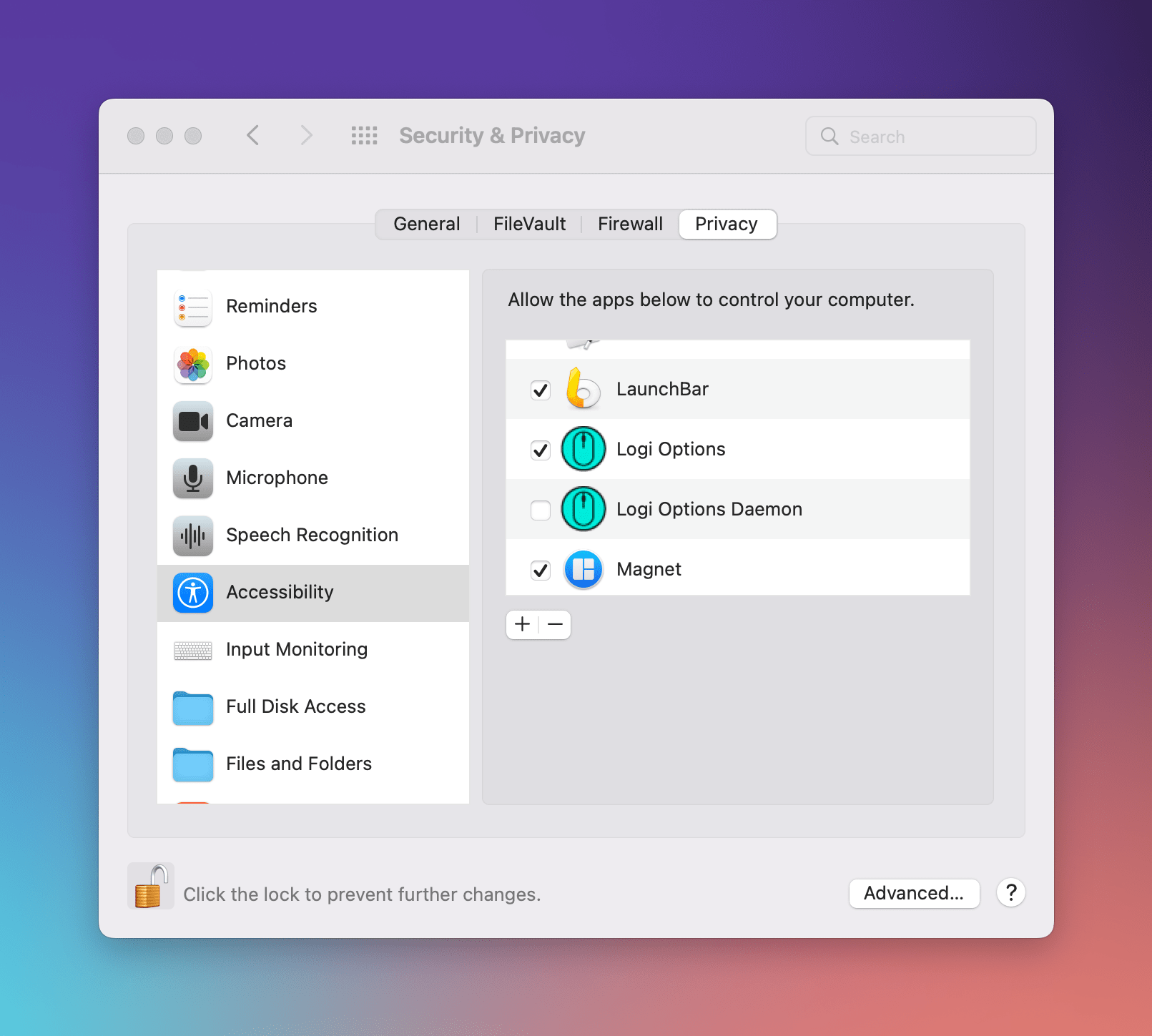The width and height of the screenshot is (1152, 1036).
Task: Click the Files and Folders folder icon
Action: pyautogui.click(x=193, y=765)
